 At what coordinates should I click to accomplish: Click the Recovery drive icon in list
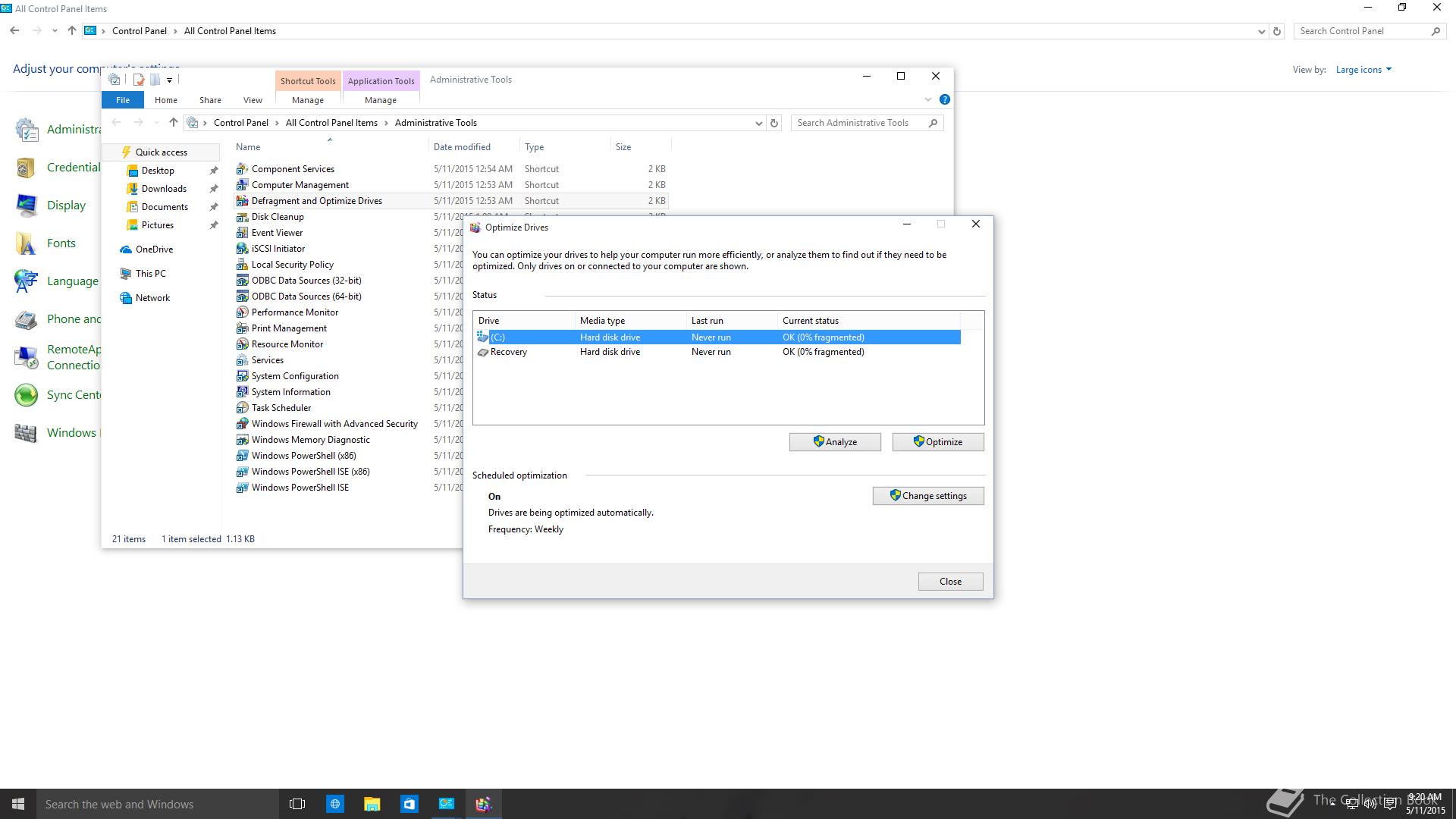point(482,352)
